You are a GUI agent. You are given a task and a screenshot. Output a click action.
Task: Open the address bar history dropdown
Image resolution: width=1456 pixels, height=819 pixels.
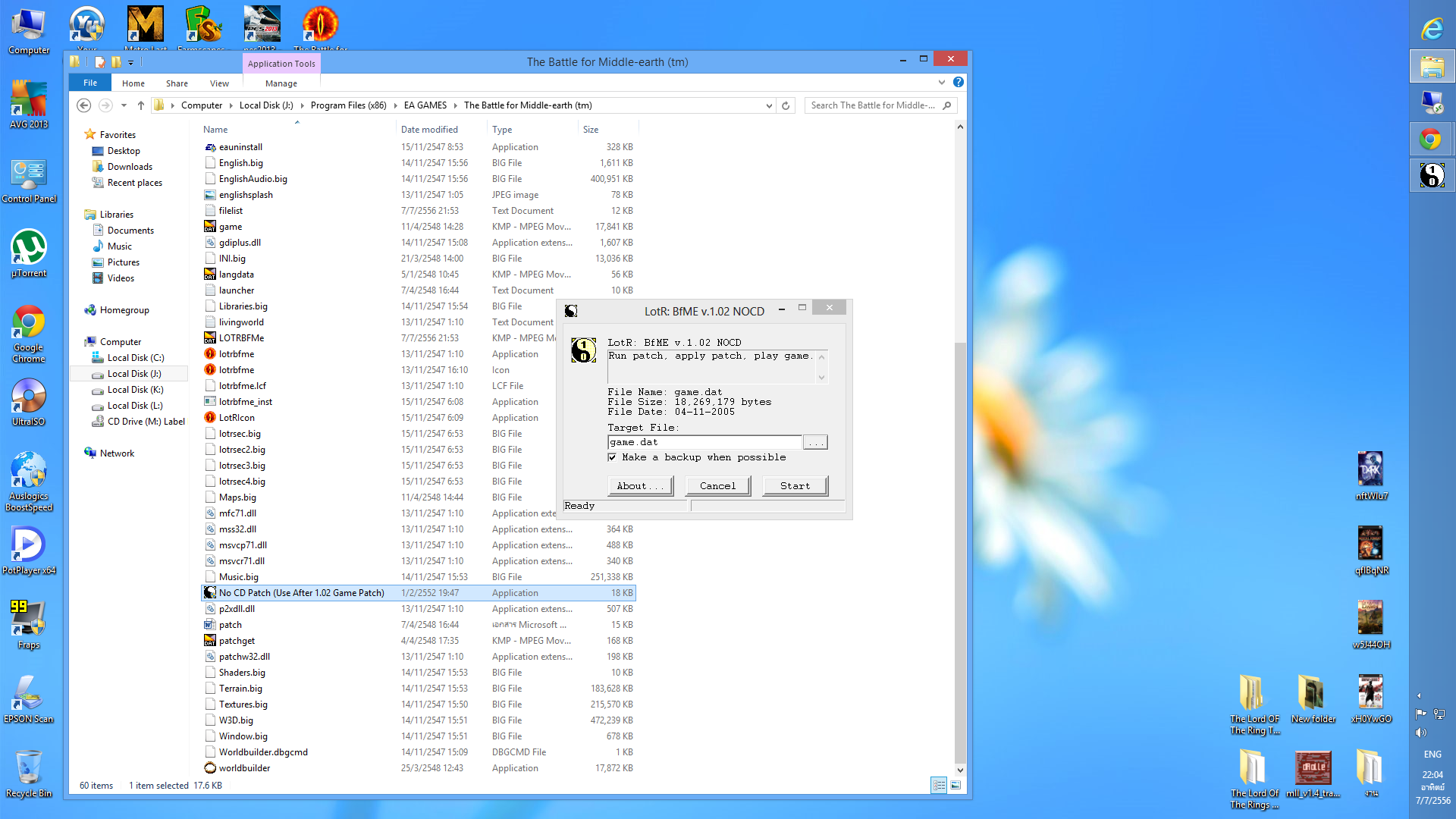tap(769, 105)
